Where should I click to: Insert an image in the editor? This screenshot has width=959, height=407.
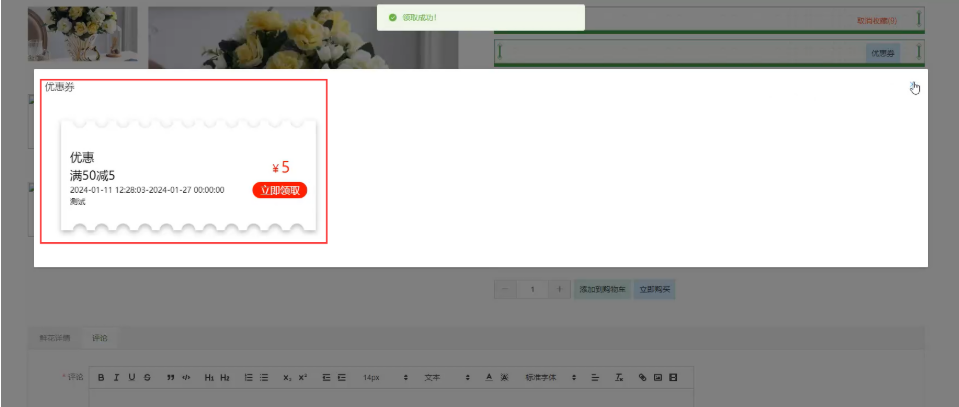(658, 378)
